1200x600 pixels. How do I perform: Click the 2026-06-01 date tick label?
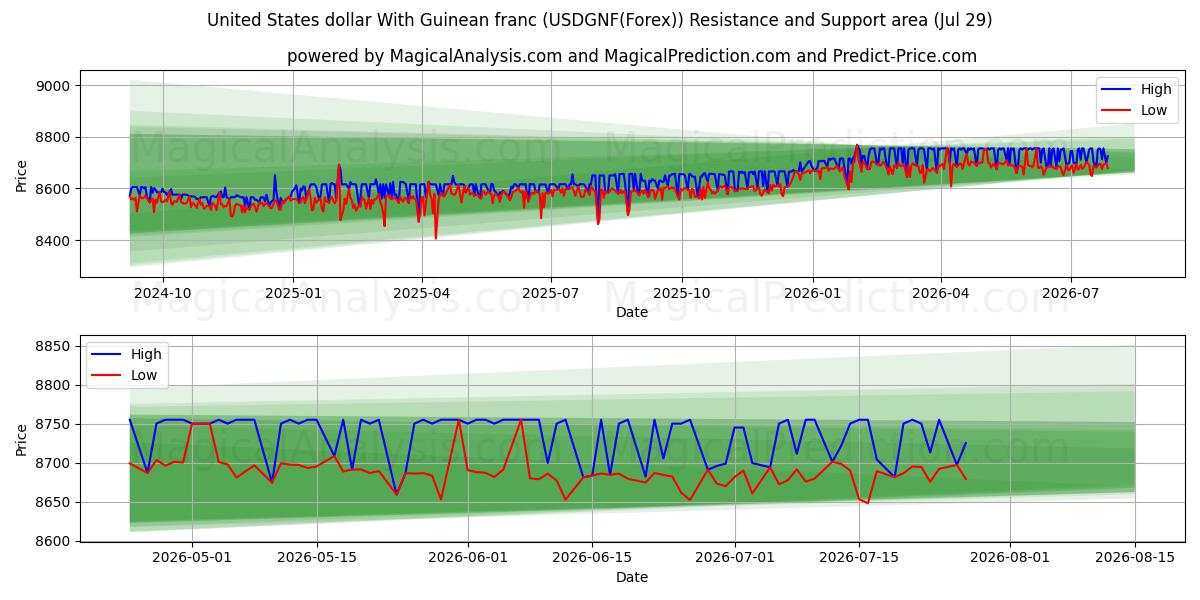(x=468, y=558)
